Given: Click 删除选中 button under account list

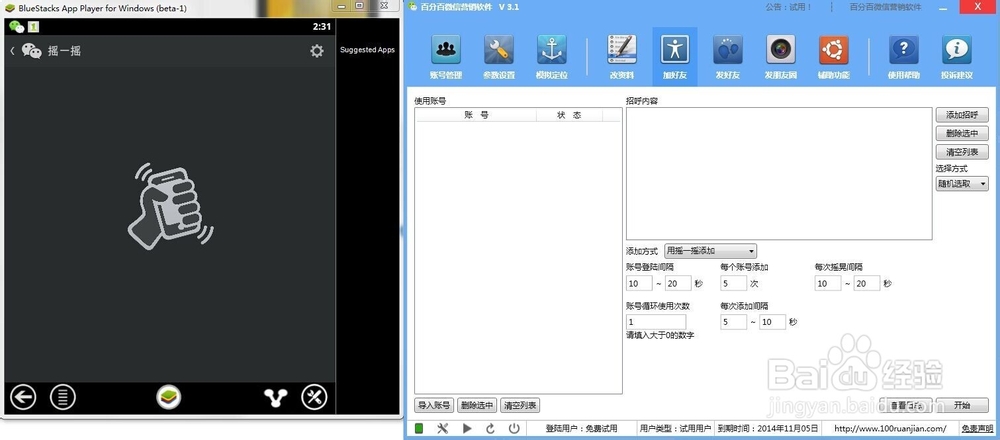Looking at the screenshot, I should tap(477, 405).
